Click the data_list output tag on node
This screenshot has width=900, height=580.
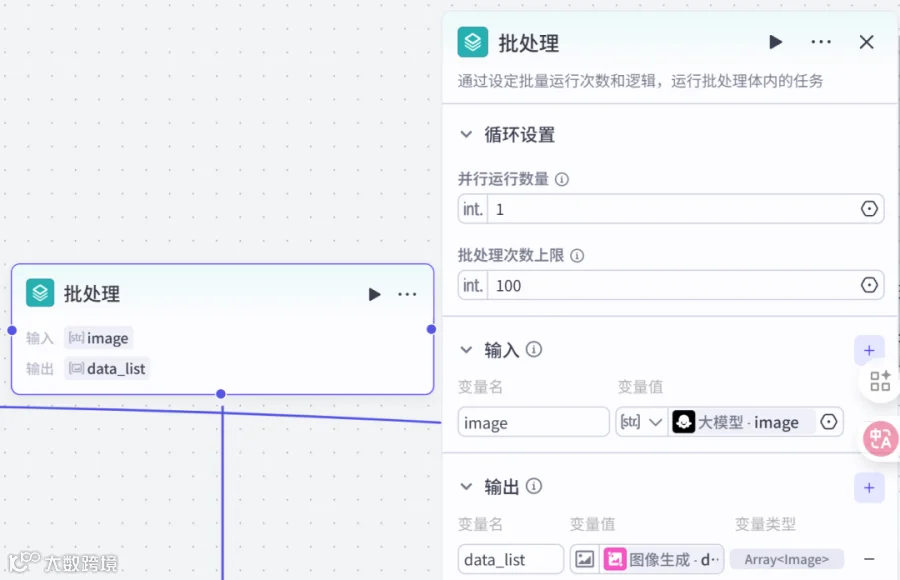(x=107, y=369)
